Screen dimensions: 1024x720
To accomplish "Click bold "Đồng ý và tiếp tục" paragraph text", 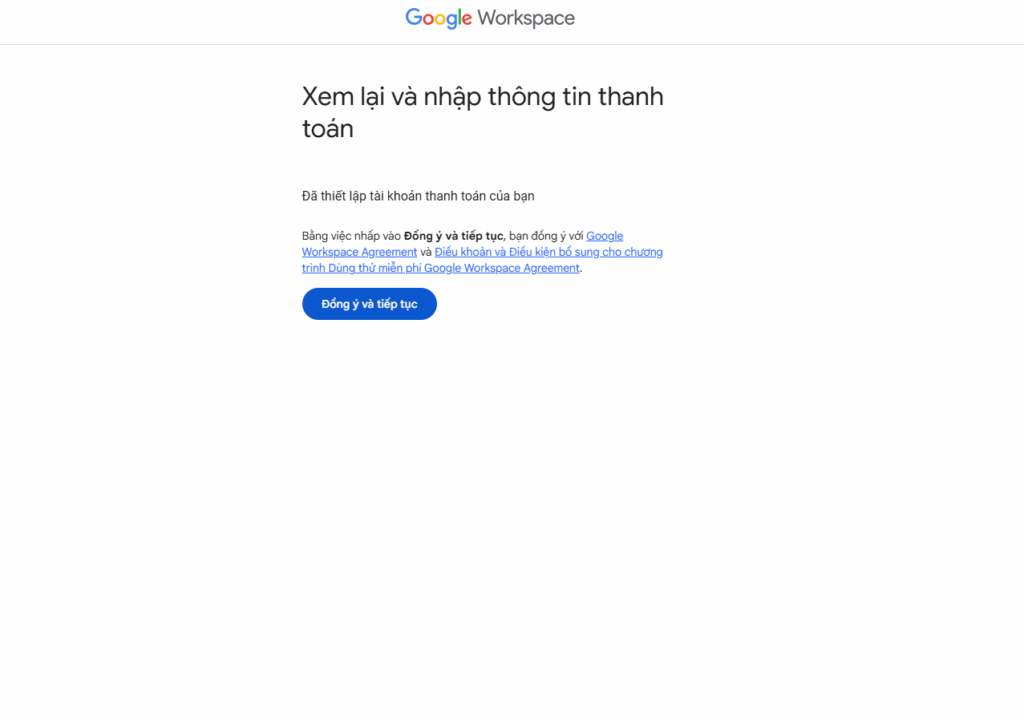I will point(453,236).
